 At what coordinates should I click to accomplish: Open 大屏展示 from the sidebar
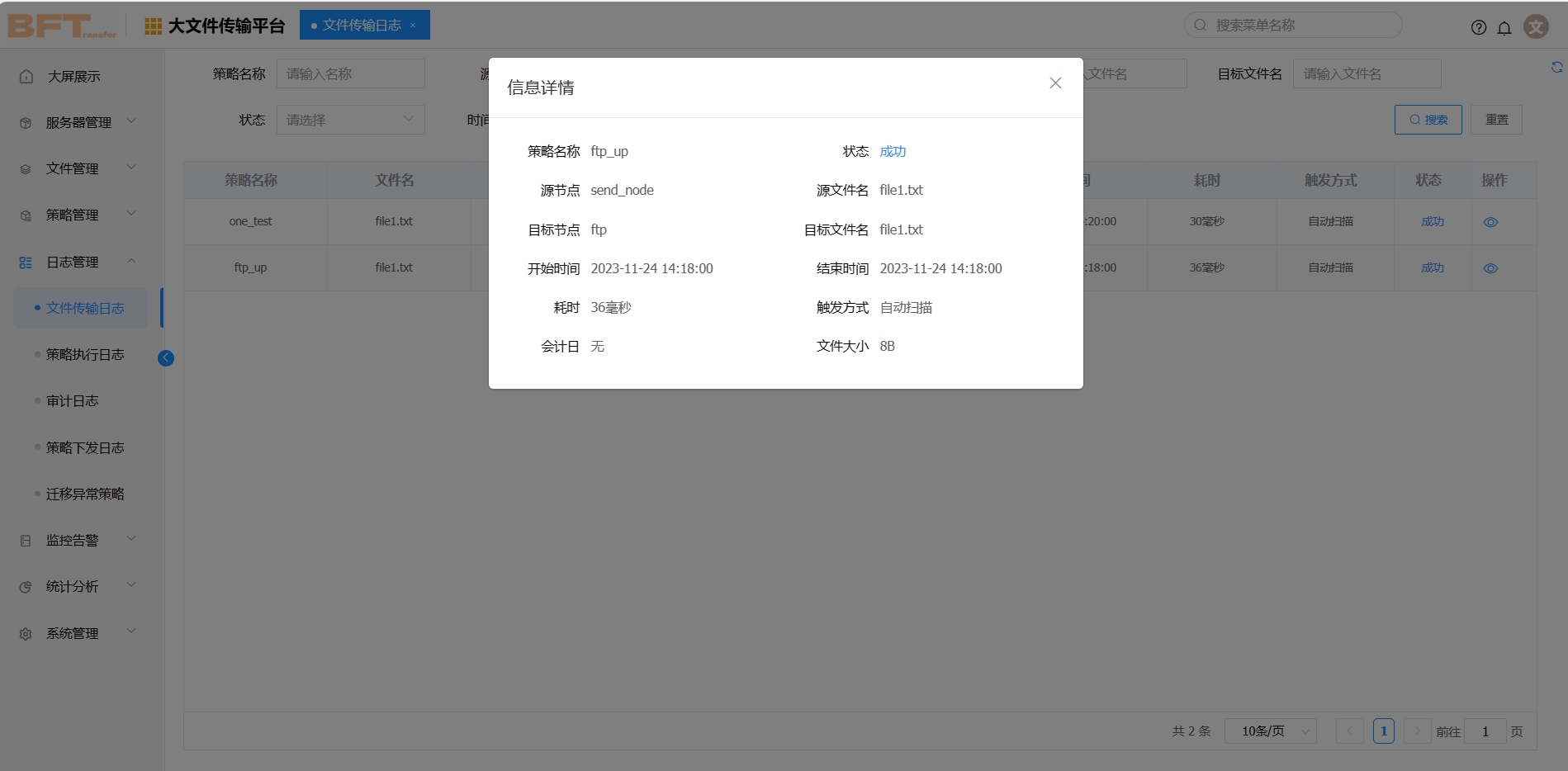tap(73, 76)
